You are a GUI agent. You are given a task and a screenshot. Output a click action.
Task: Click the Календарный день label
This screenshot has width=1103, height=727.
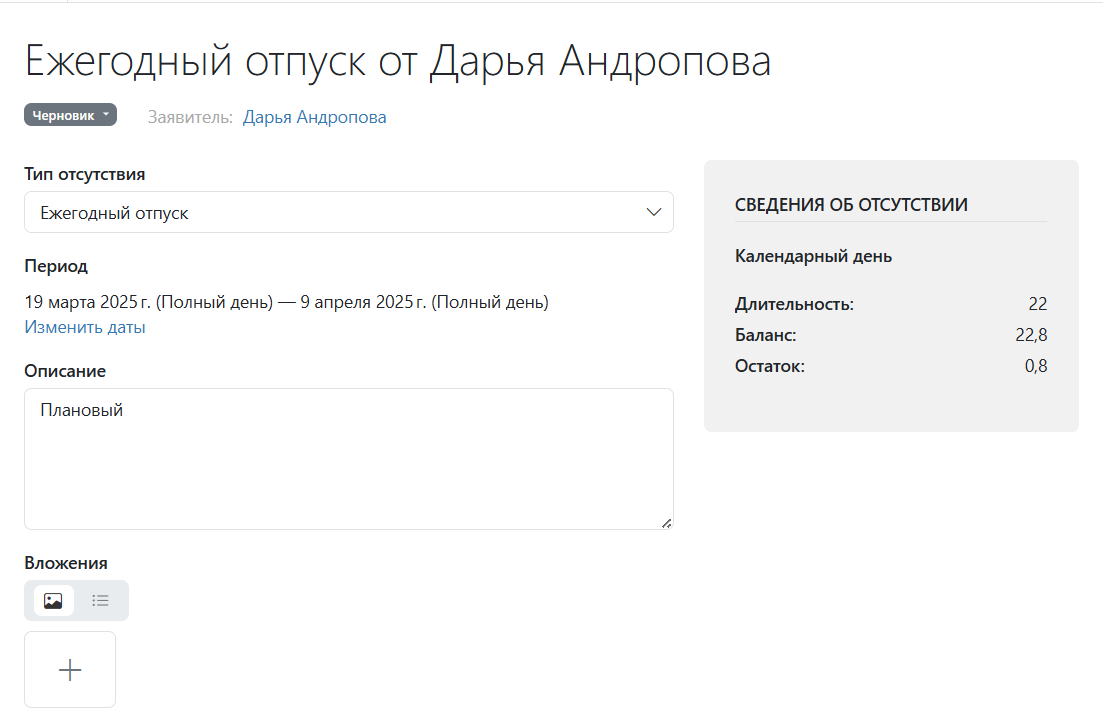click(x=813, y=256)
